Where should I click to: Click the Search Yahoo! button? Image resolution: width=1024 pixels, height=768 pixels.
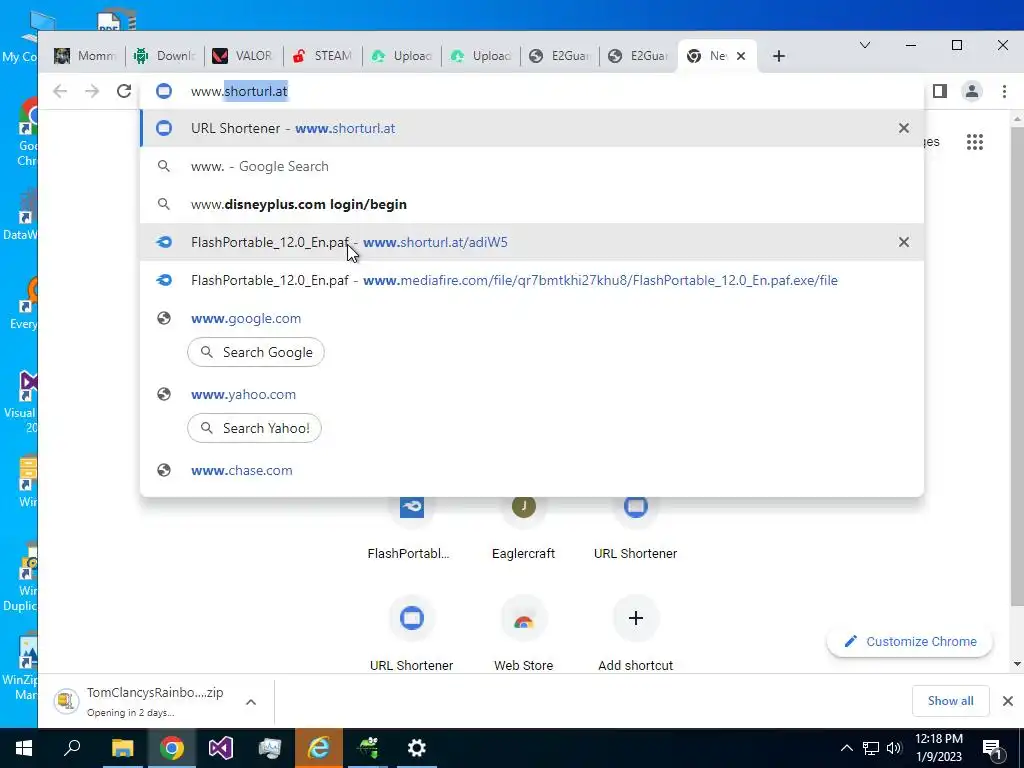coord(255,428)
